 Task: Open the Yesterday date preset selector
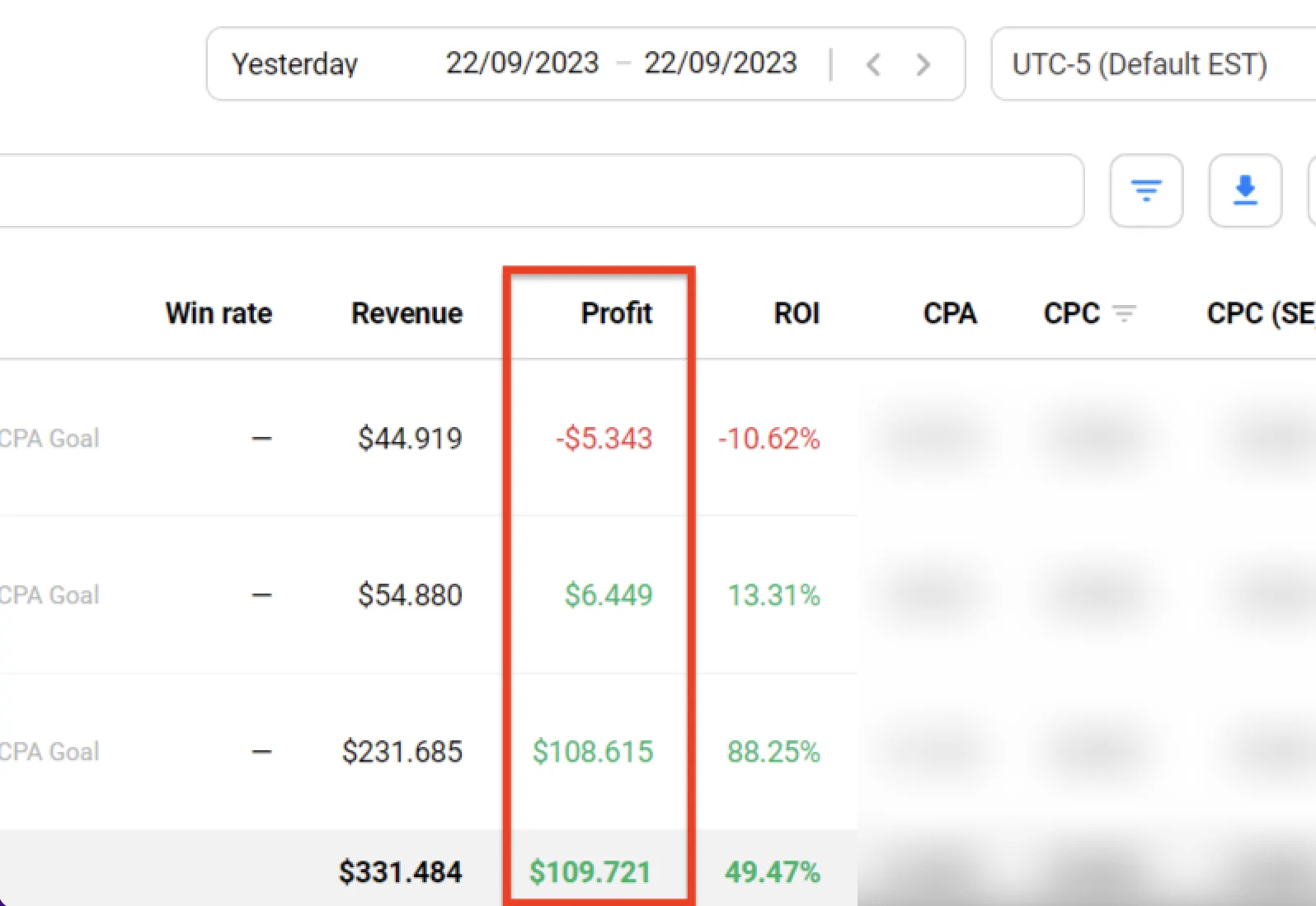294,64
